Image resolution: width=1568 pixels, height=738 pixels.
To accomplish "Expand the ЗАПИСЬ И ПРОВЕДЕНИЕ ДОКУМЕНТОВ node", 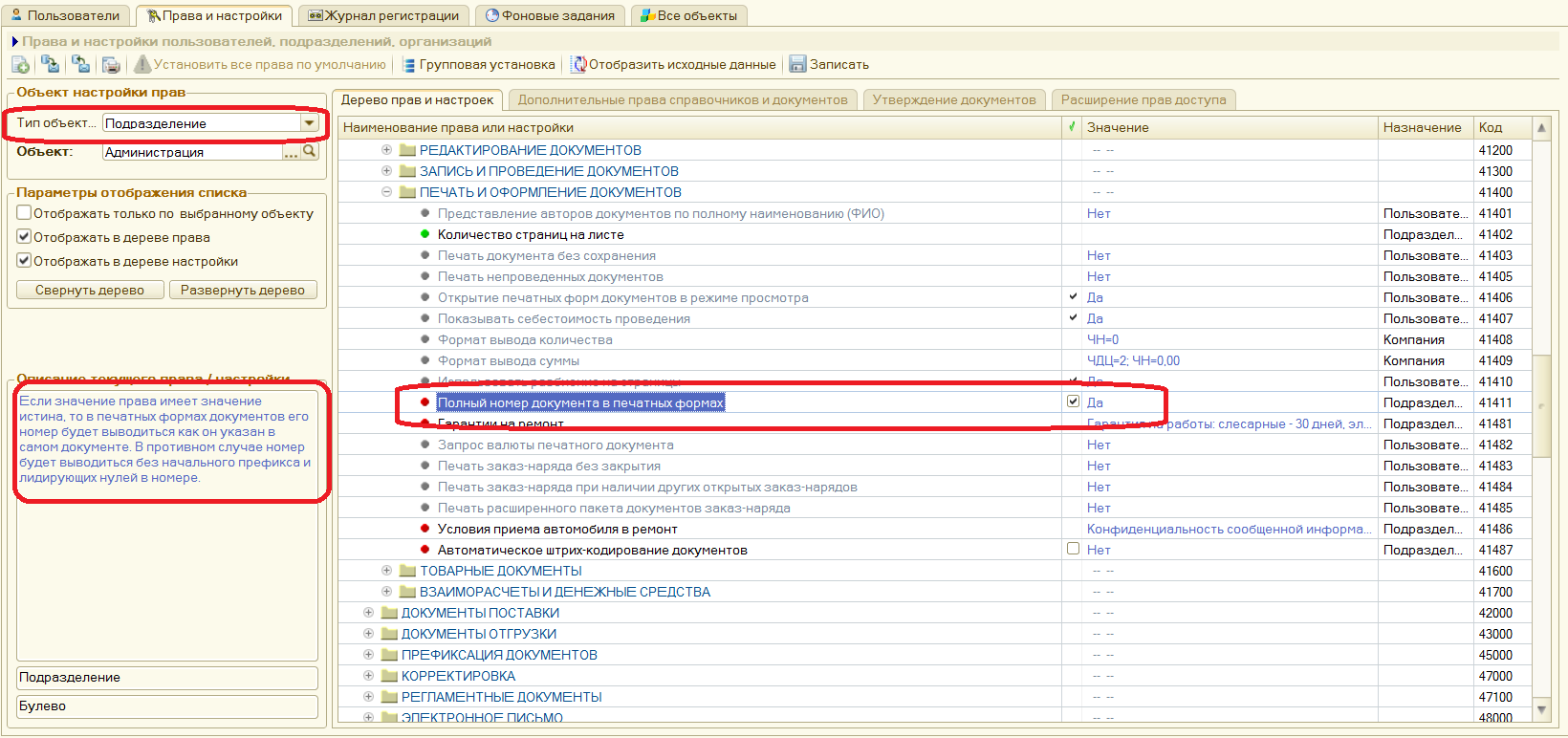I will click(386, 170).
